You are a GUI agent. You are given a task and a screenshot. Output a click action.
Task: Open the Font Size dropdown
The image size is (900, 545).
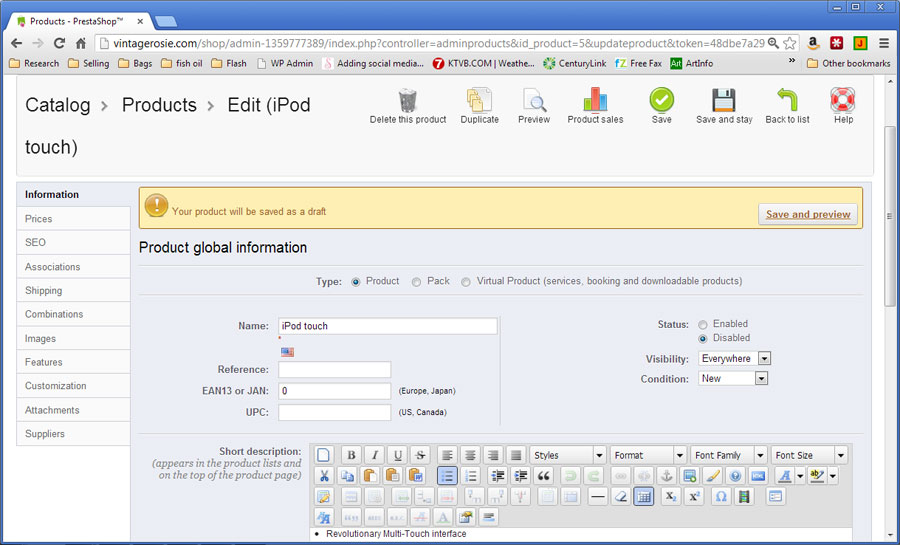click(x=809, y=455)
